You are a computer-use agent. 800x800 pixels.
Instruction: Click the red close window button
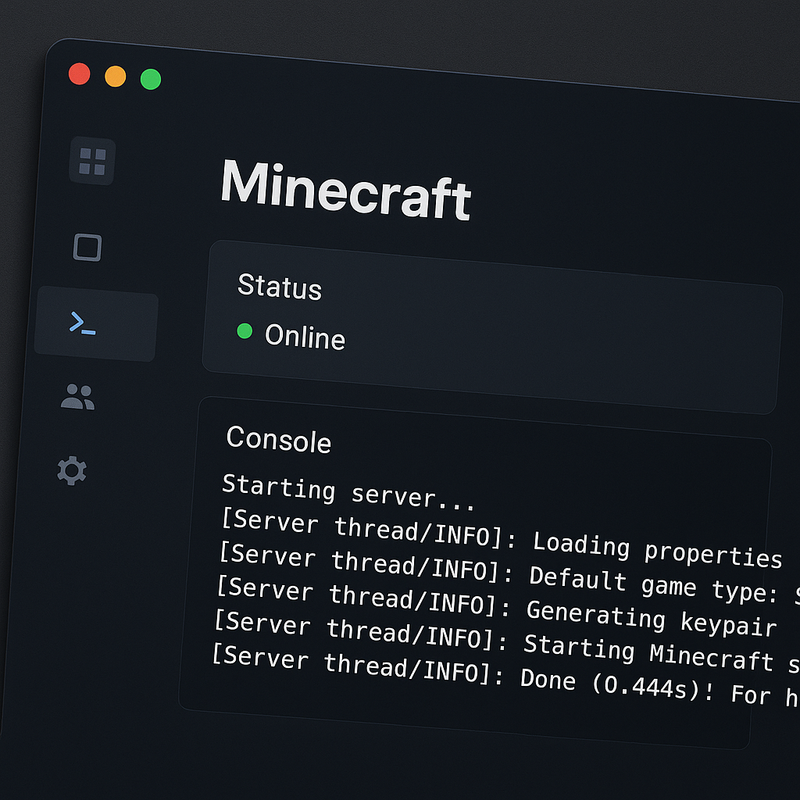pos(80,74)
